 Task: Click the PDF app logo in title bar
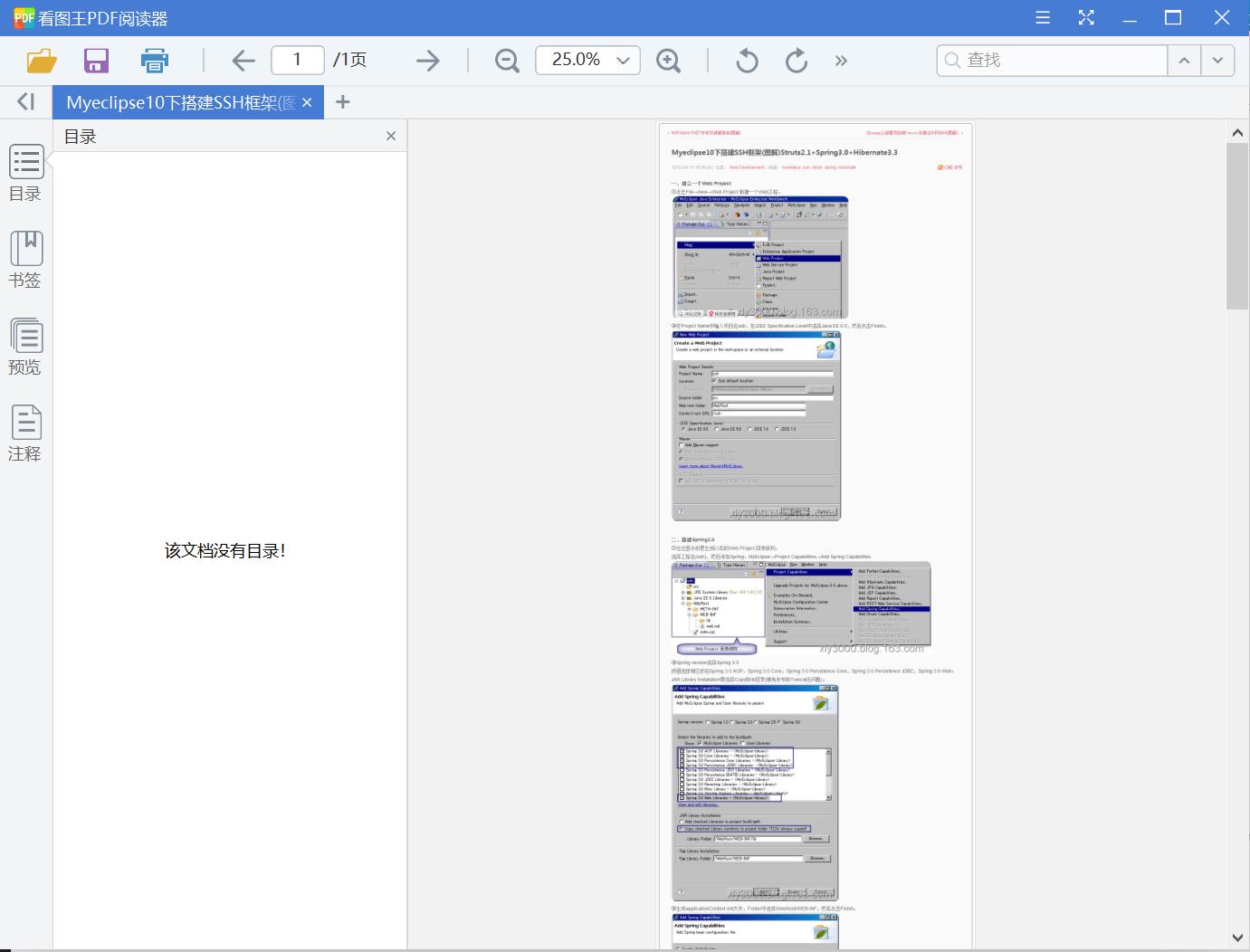click(24, 17)
